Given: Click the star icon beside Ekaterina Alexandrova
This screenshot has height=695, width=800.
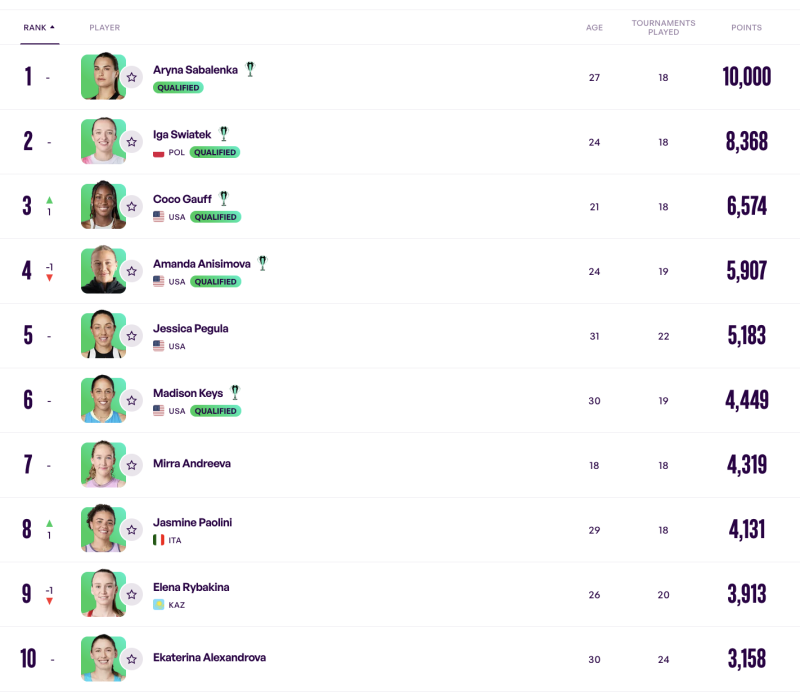Looking at the screenshot, I should click(132, 659).
